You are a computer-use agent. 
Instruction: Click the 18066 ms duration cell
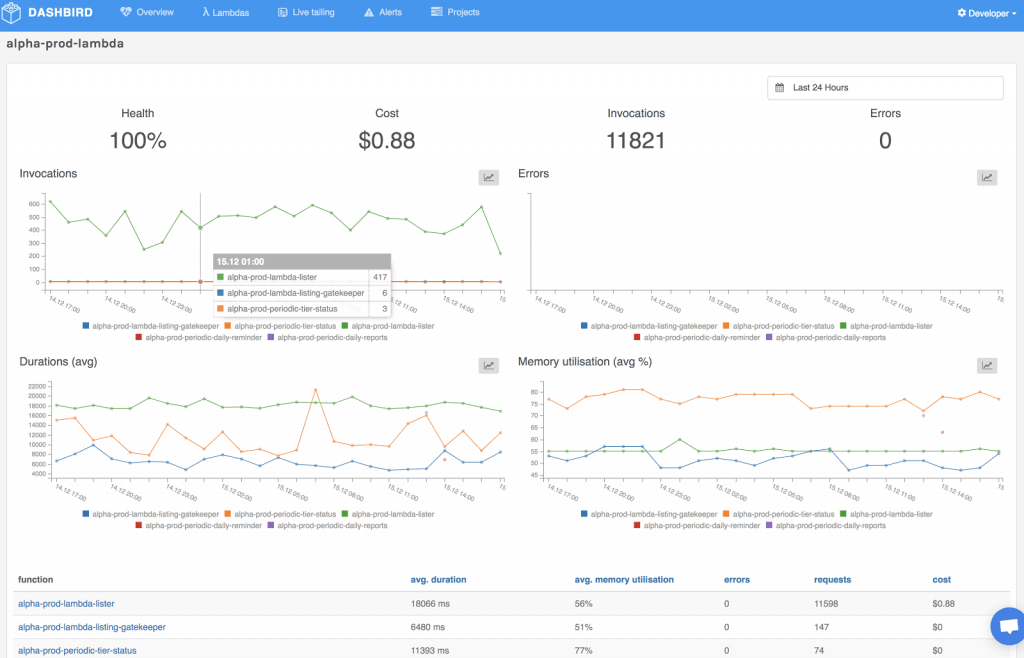click(x=429, y=604)
